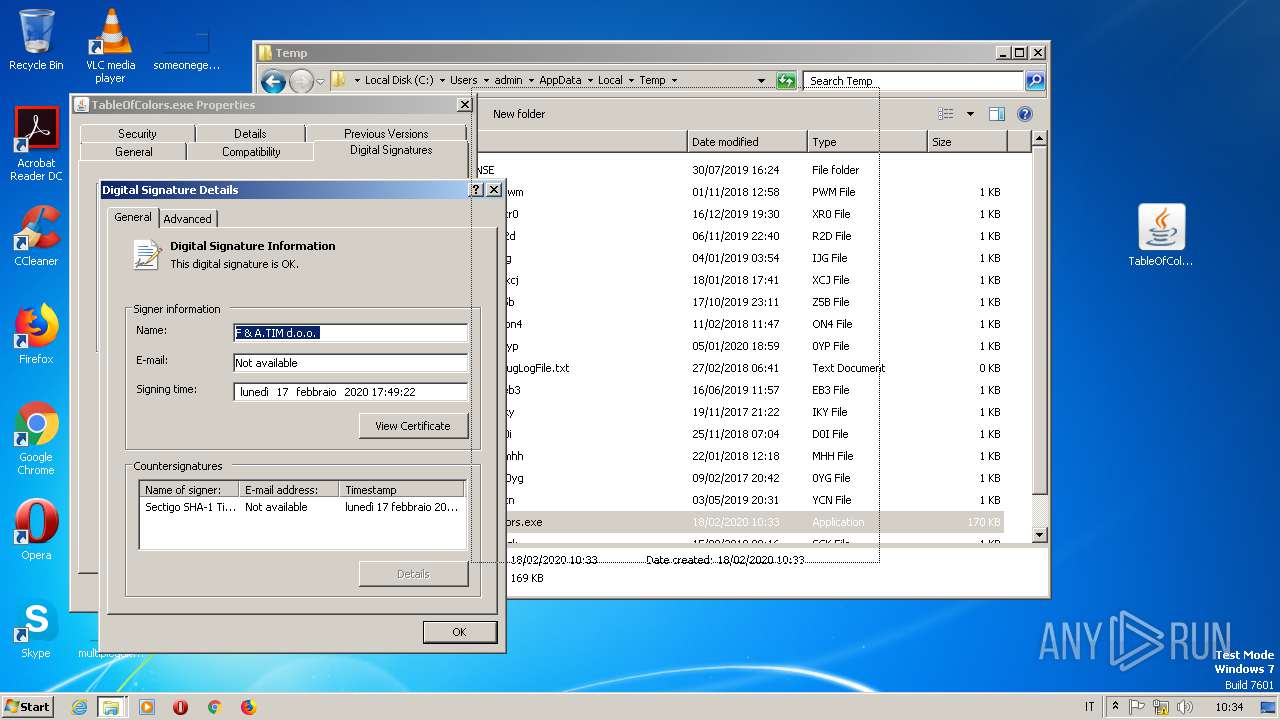Click the Explorer back navigation arrow
The image size is (1280, 720).
click(x=273, y=81)
